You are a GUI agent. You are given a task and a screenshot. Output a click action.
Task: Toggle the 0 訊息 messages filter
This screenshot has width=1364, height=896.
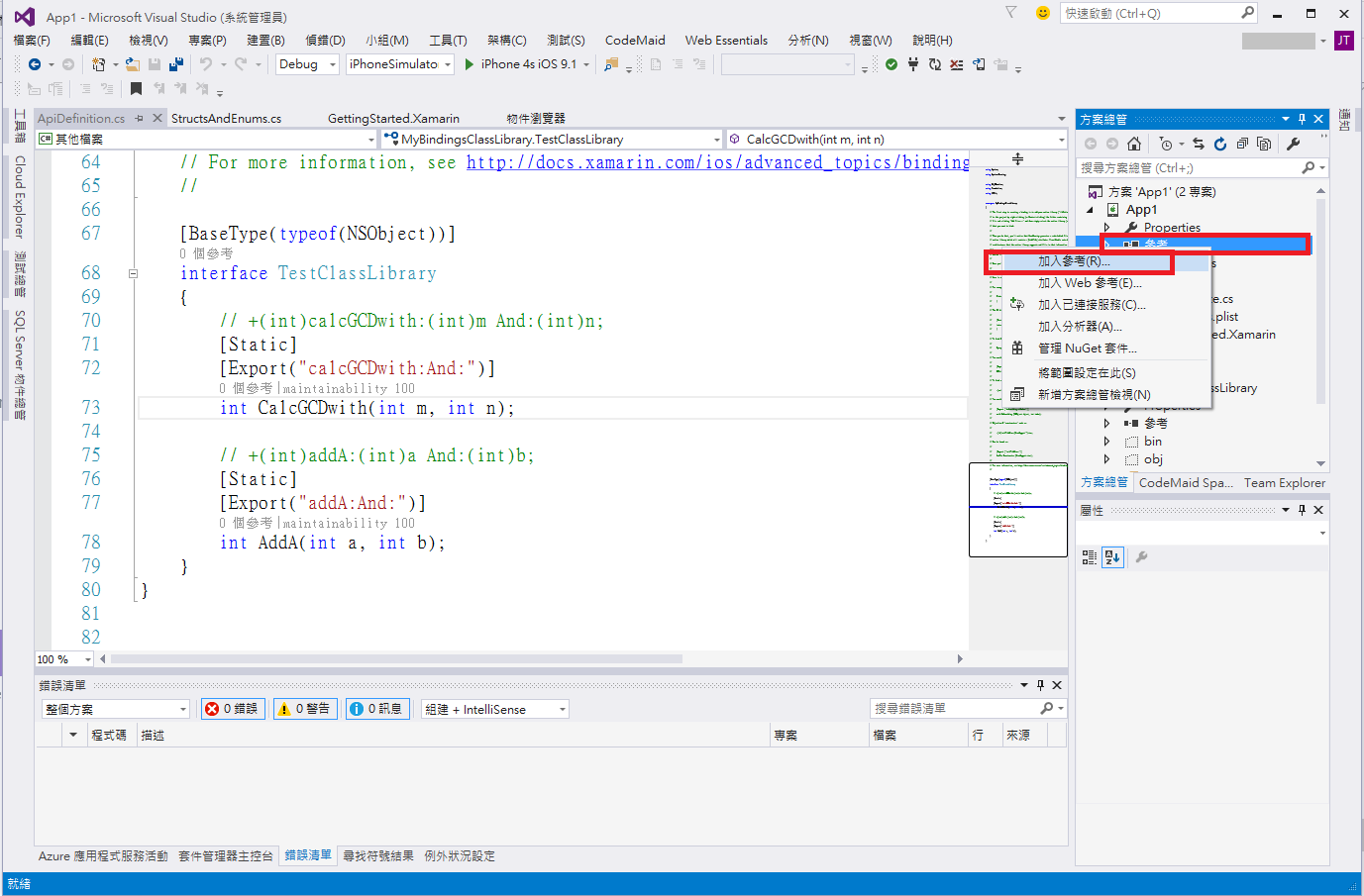377,709
